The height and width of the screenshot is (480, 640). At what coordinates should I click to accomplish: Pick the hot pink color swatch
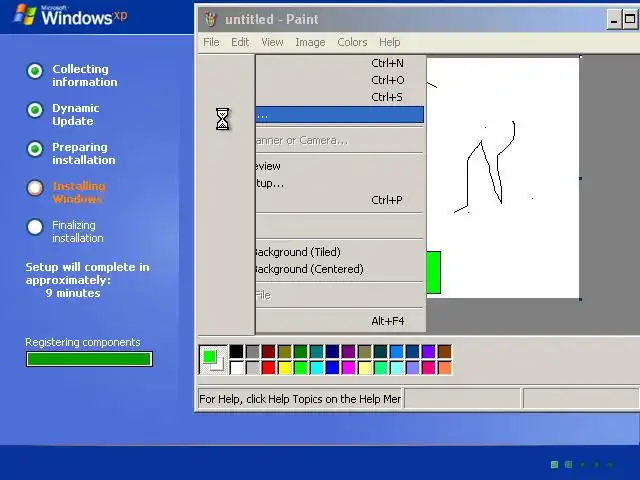click(429, 368)
